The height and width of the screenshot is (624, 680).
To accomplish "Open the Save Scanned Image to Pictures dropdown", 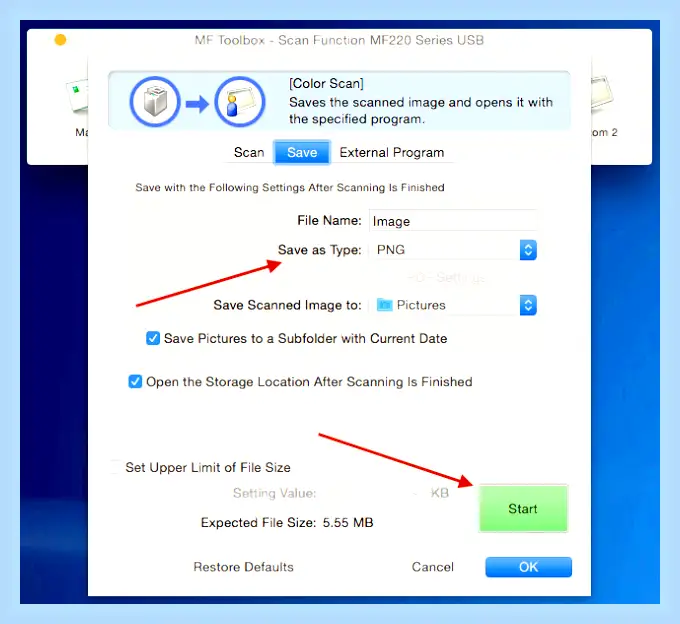I will [453, 305].
